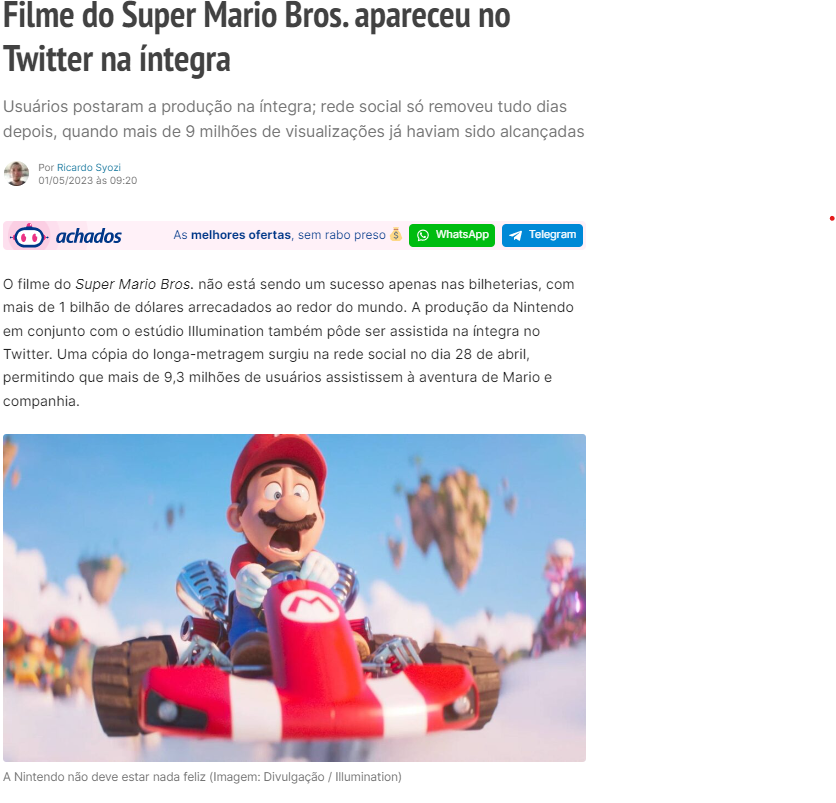Join offers via the WhatsApp button
836x803 pixels.
[452, 235]
